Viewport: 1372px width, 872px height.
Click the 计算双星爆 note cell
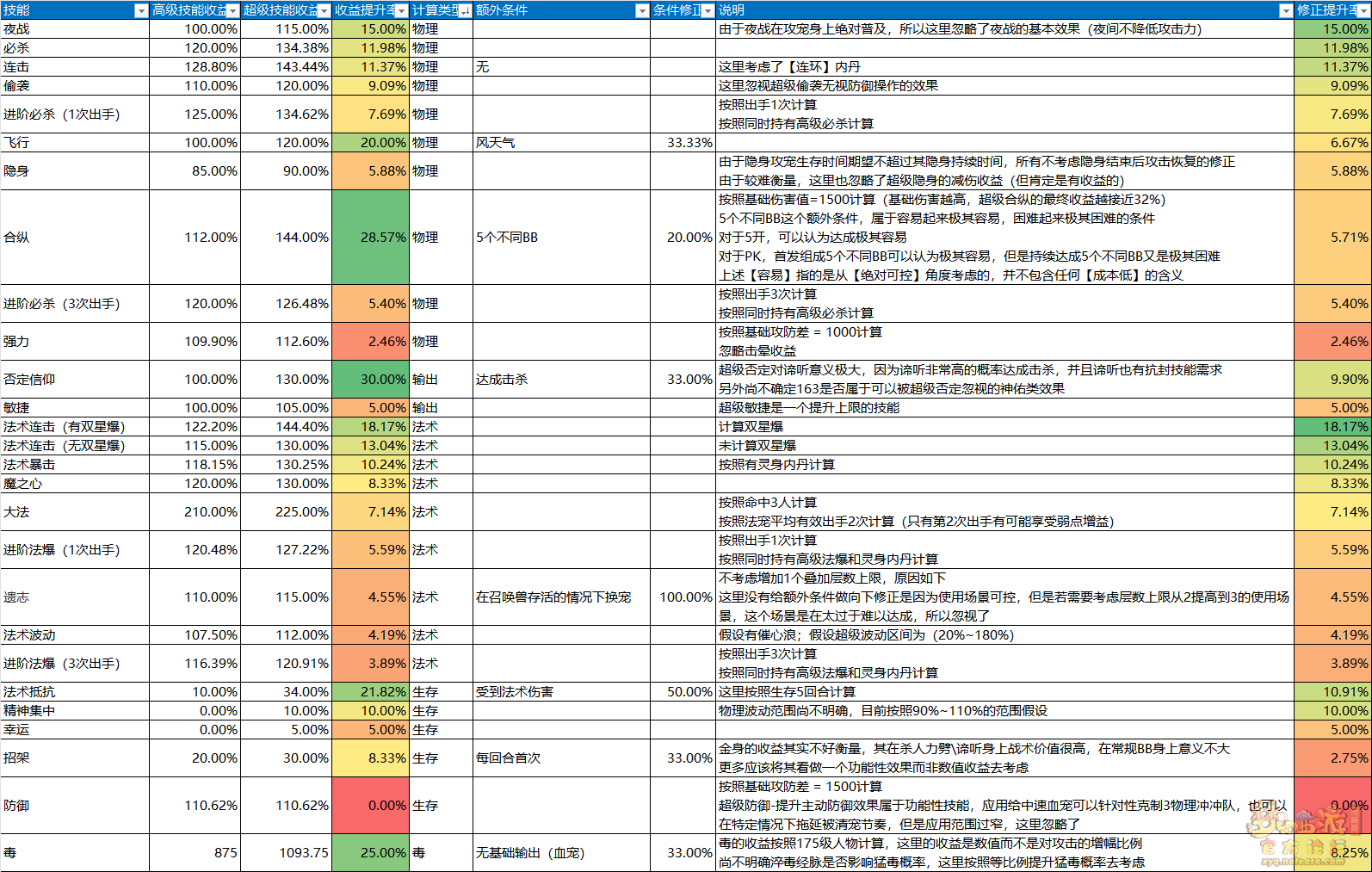[x=1004, y=427]
